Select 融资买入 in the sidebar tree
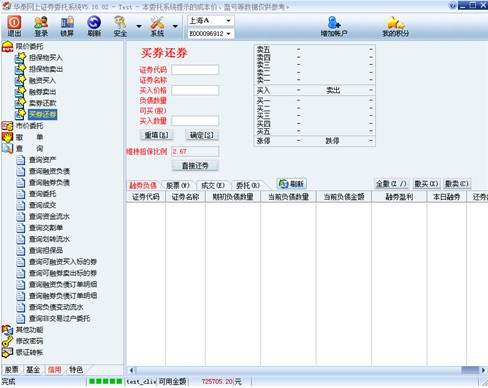This screenshot has width=488, height=388. (x=42, y=80)
